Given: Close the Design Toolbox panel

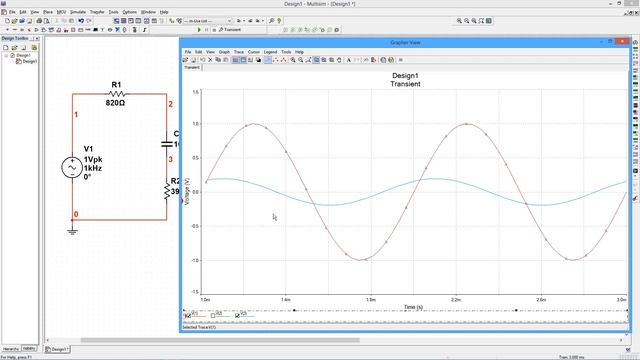Looking at the screenshot, I should (36, 38).
